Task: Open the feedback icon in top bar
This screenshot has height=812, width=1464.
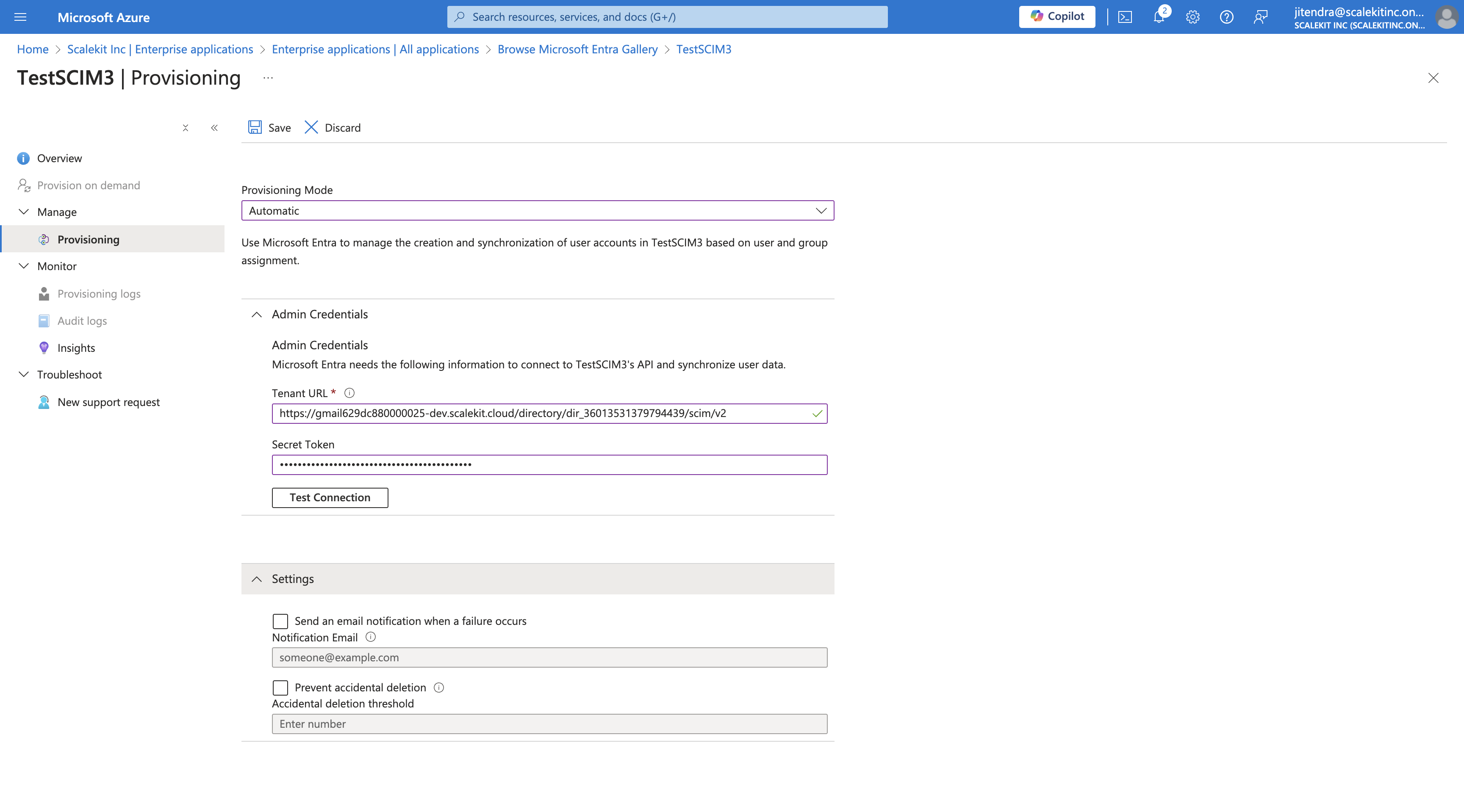Action: click(x=1261, y=17)
